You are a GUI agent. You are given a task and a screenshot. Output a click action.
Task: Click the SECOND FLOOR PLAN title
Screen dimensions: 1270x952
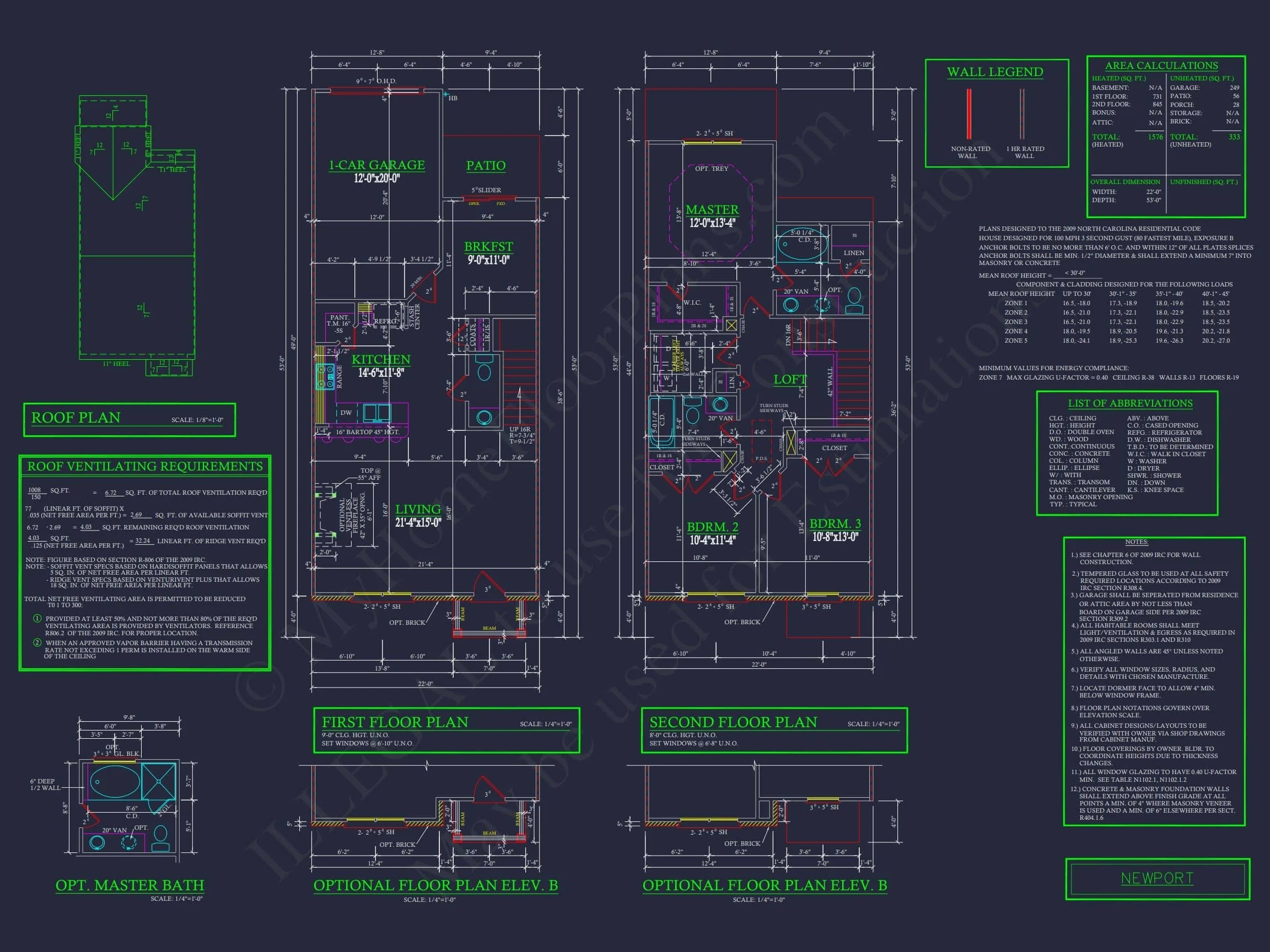coord(733,722)
